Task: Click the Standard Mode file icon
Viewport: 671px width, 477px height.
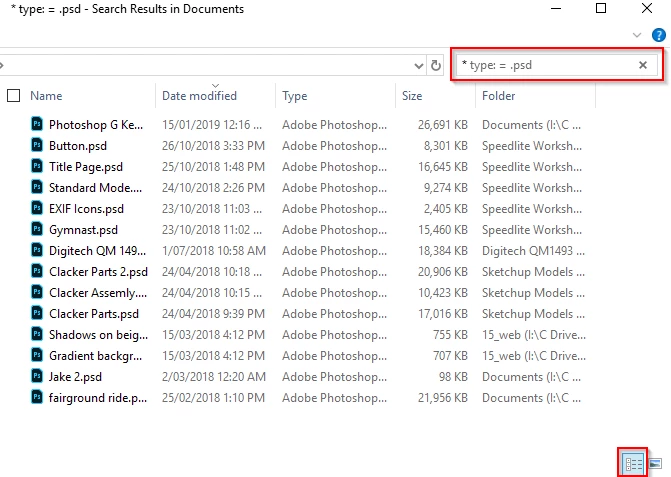Action: (37, 187)
